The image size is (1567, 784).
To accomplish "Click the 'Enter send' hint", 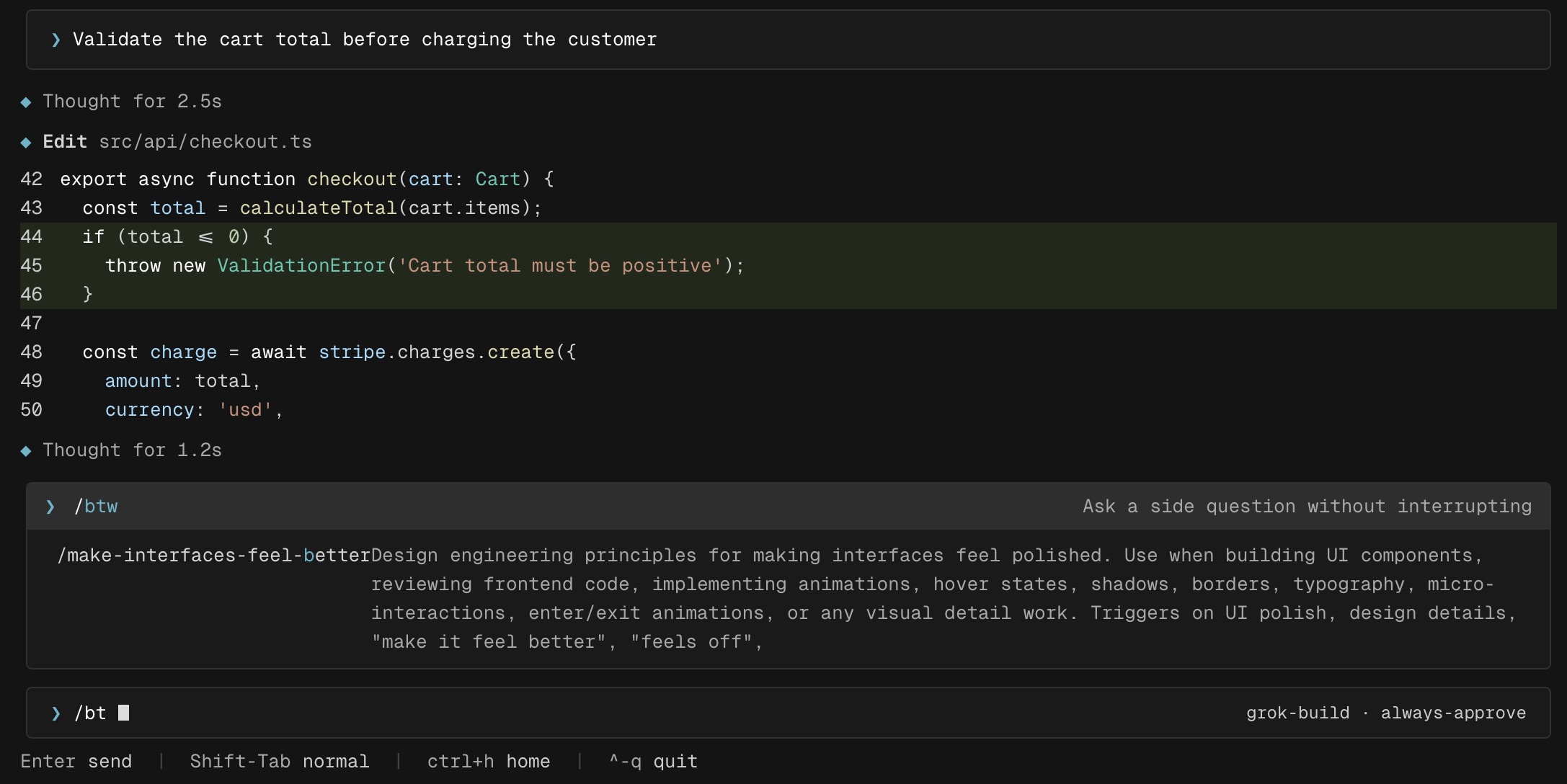I will click(76, 762).
